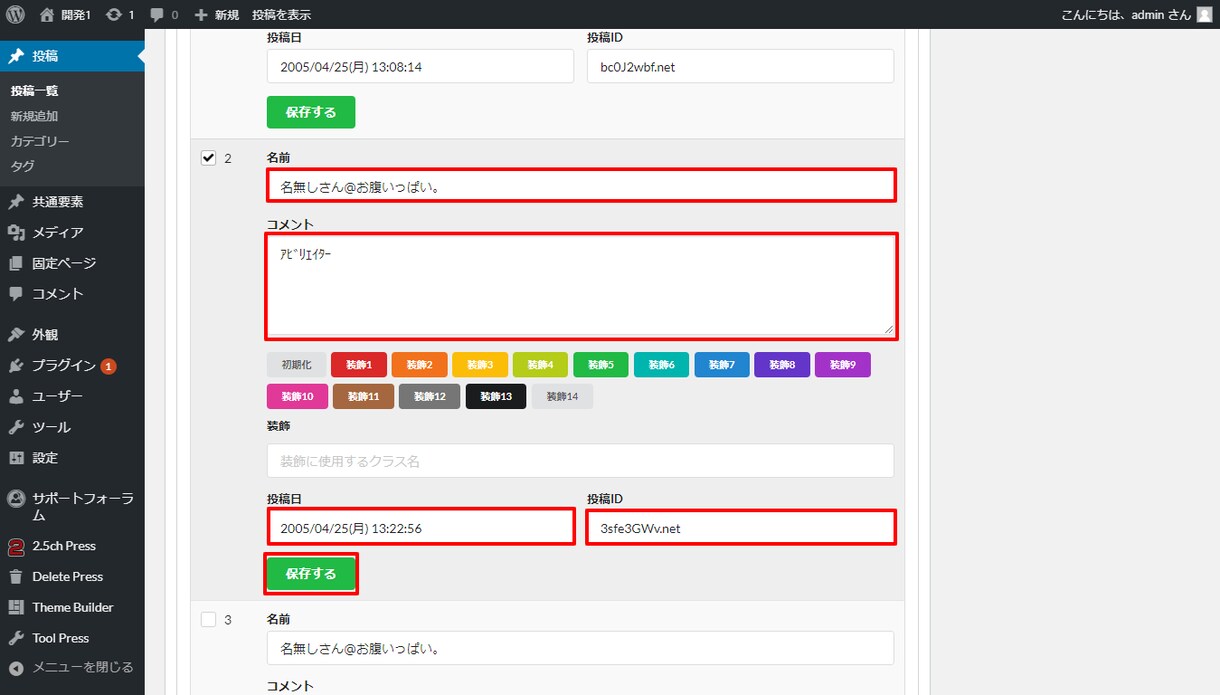Open the プラグイン menu with update badge
The image size is (1220, 695).
[72, 366]
